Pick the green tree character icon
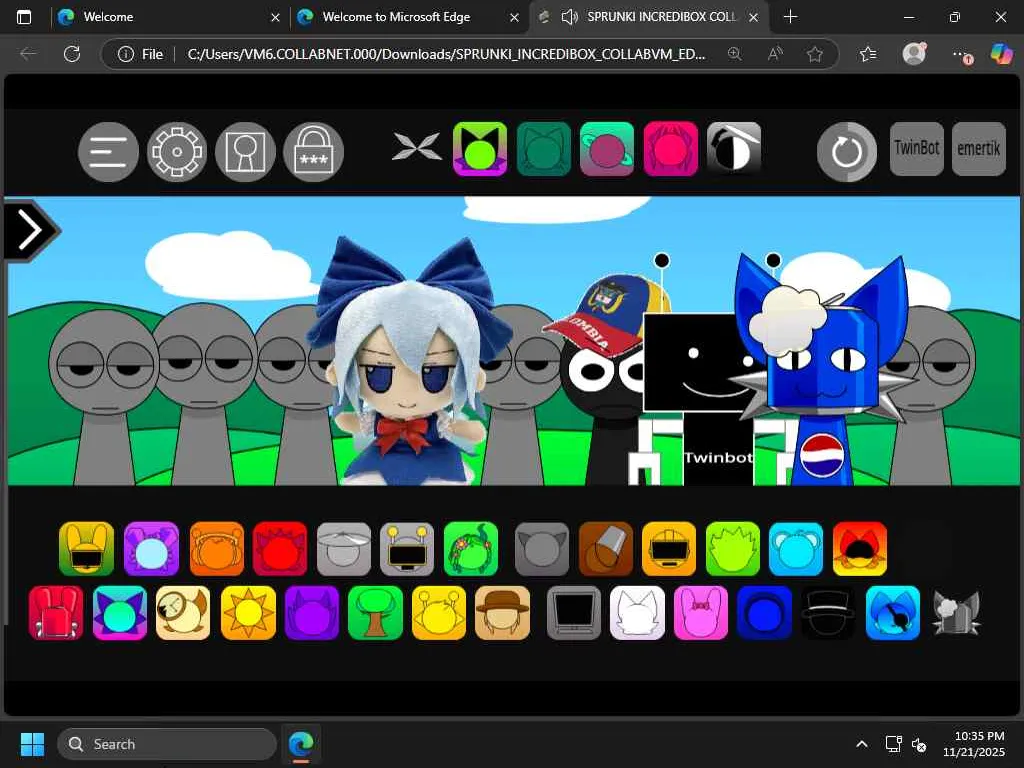 tap(376, 613)
